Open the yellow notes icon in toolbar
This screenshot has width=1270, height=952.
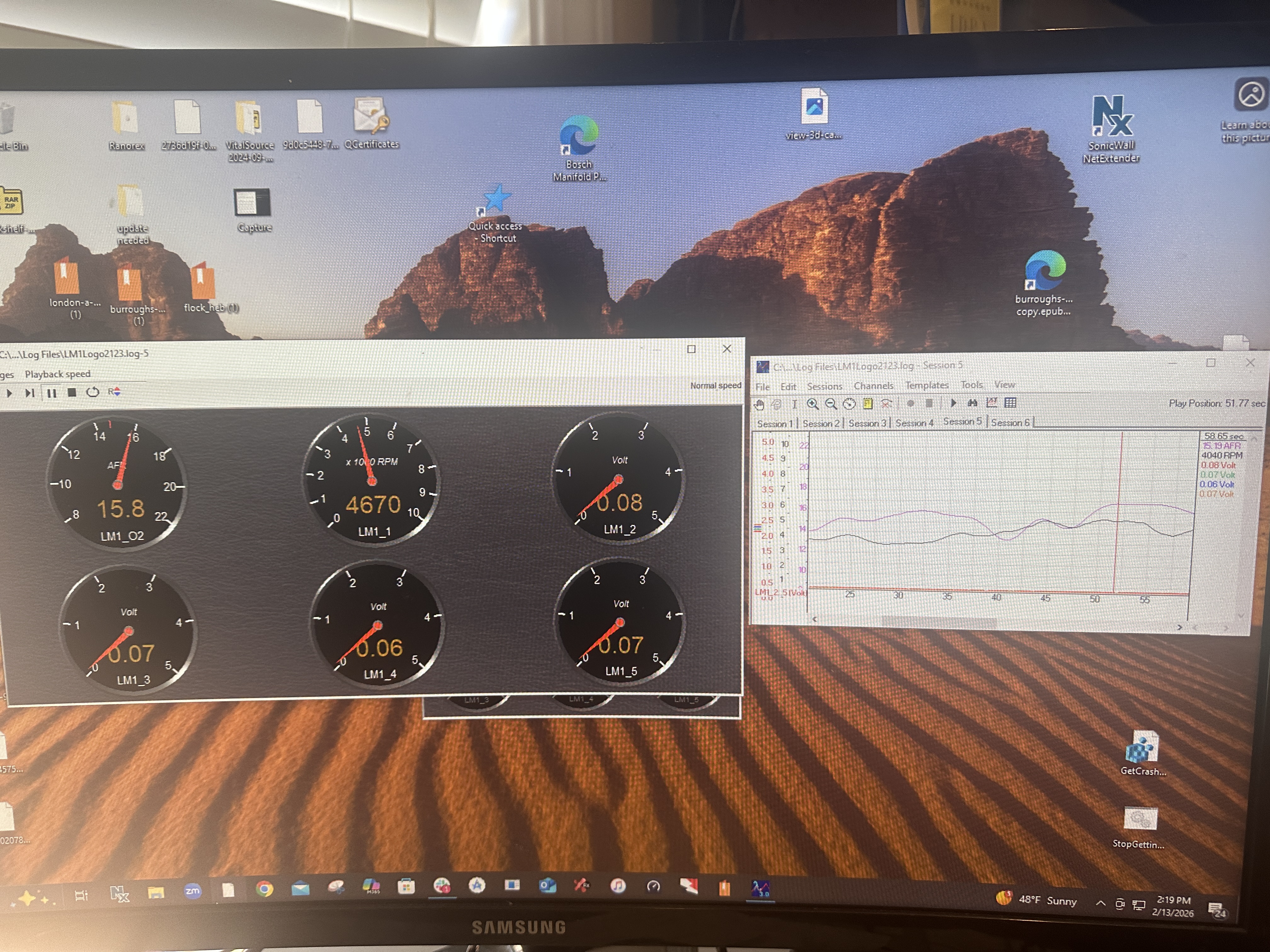click(867, 404)
